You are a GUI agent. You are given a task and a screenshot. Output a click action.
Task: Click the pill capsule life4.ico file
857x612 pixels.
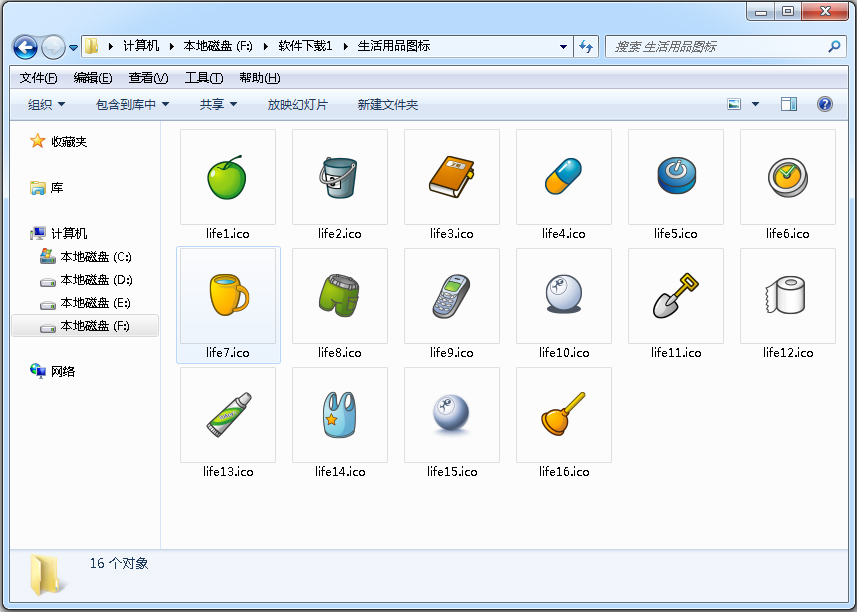tap(563, 178)
